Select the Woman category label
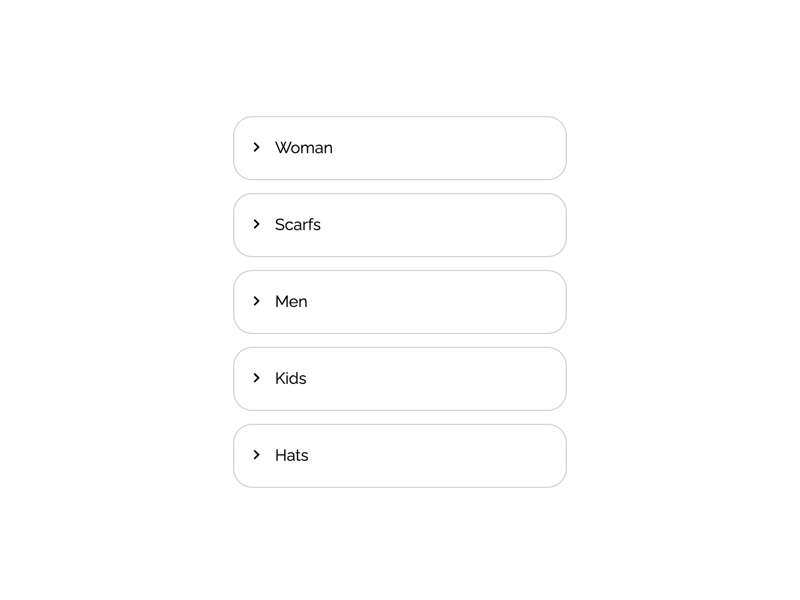 click(304, 148)
